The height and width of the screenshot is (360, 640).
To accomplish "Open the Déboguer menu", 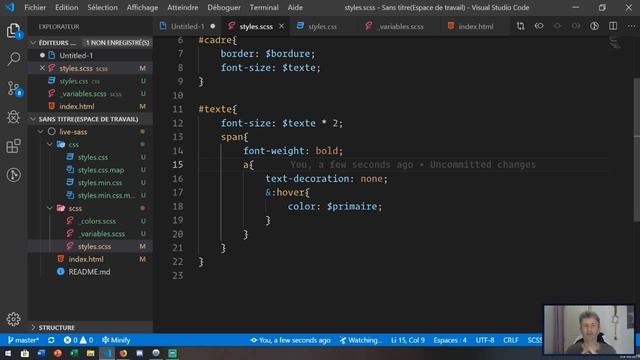I will 224,7.
